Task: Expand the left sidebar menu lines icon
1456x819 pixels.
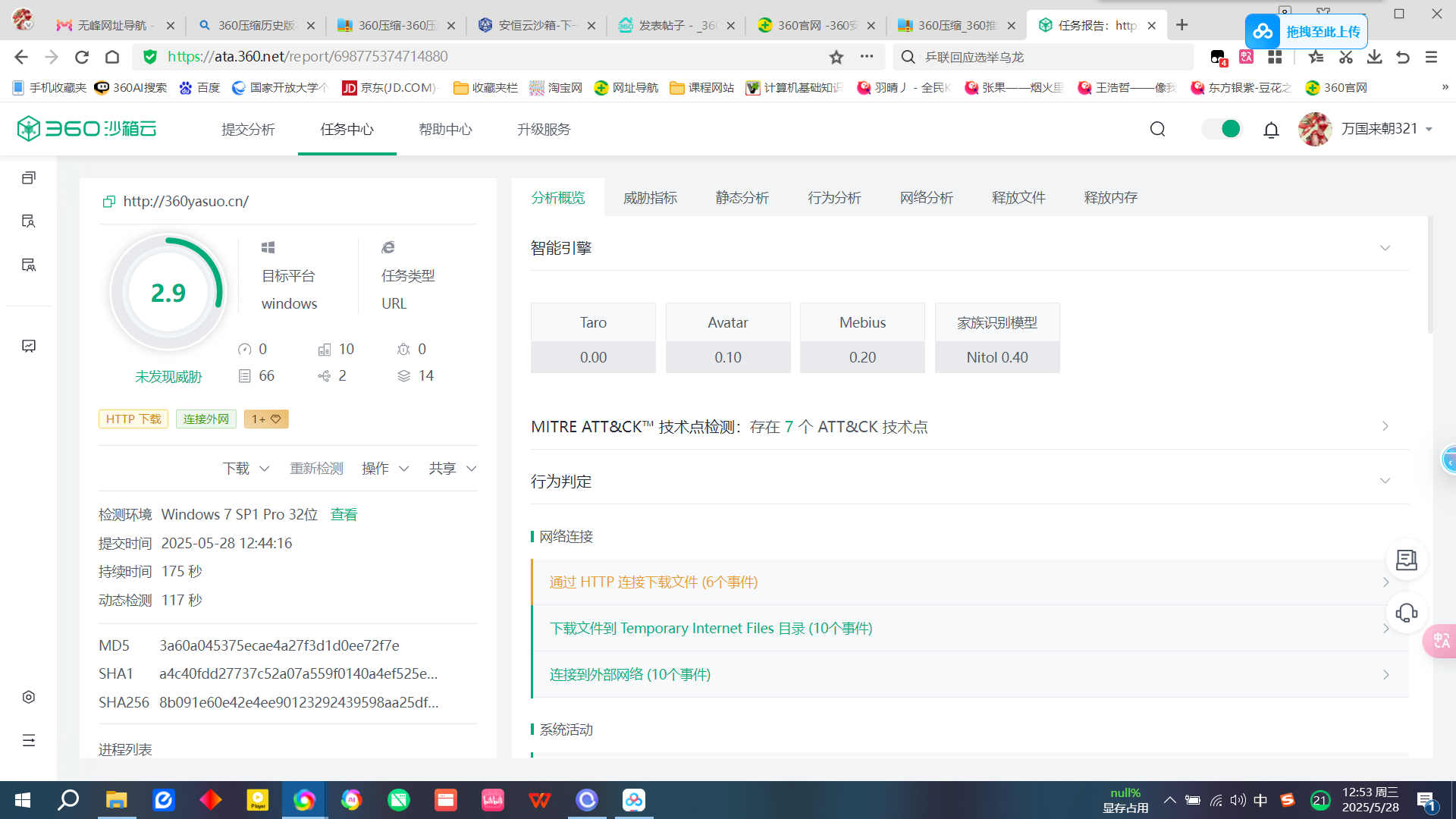Action: 29,740
